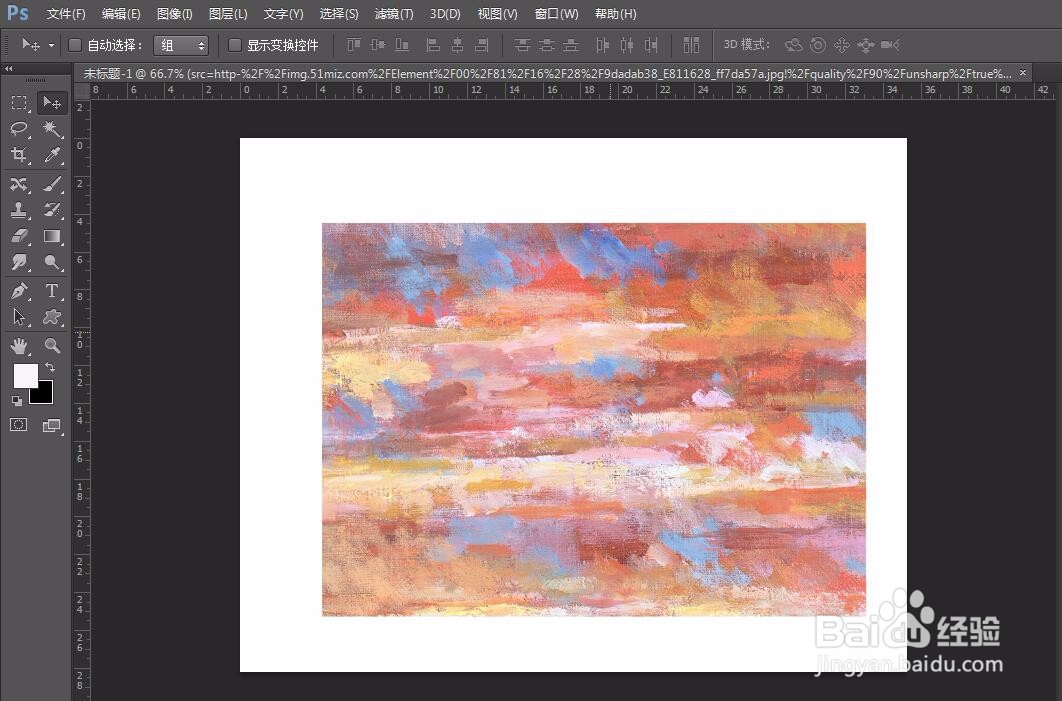Close the 未标题-1 document tab
The width and height of the screenshot is (1062, 701).
tap(1023, 72)
